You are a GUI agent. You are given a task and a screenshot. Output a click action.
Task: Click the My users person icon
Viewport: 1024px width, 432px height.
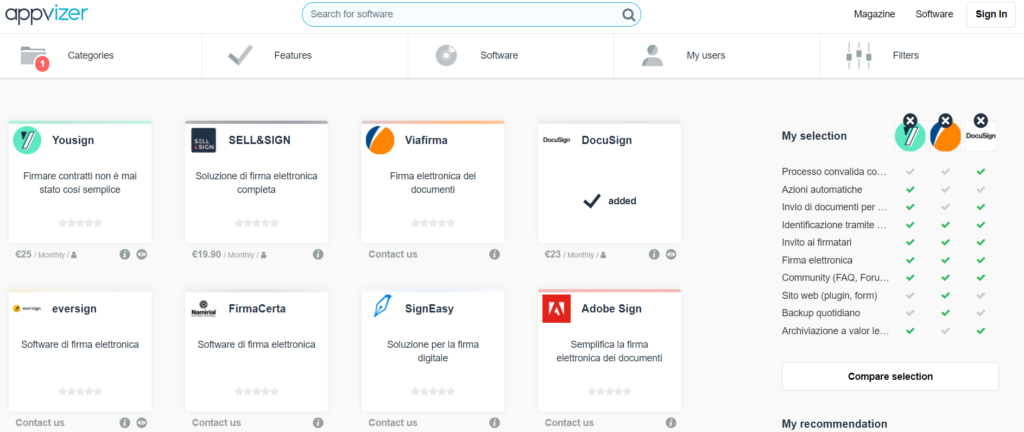652,55
